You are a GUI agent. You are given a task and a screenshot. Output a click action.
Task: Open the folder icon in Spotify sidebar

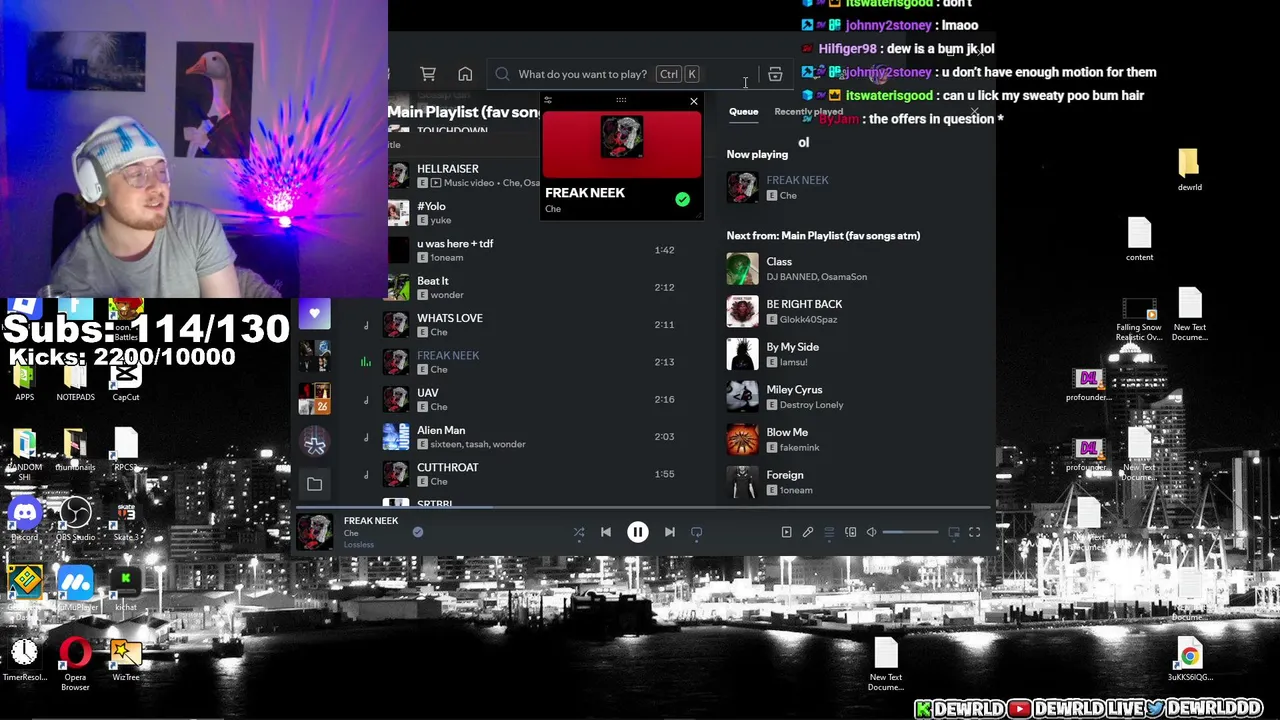pos(314,484)
